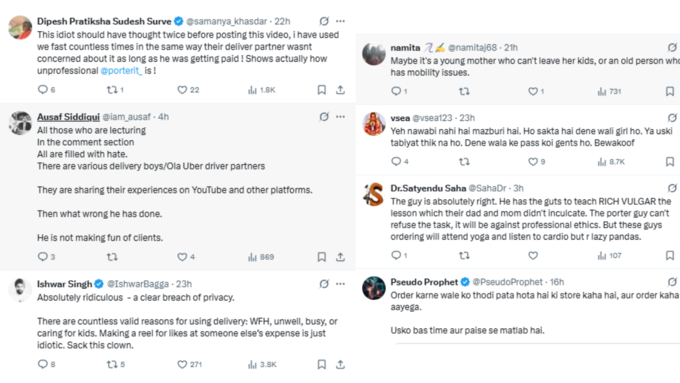Open Ausaf Siddiqui's profile name link
The height and width of the screenshot is (383, 680).
[x=68, y=117]
